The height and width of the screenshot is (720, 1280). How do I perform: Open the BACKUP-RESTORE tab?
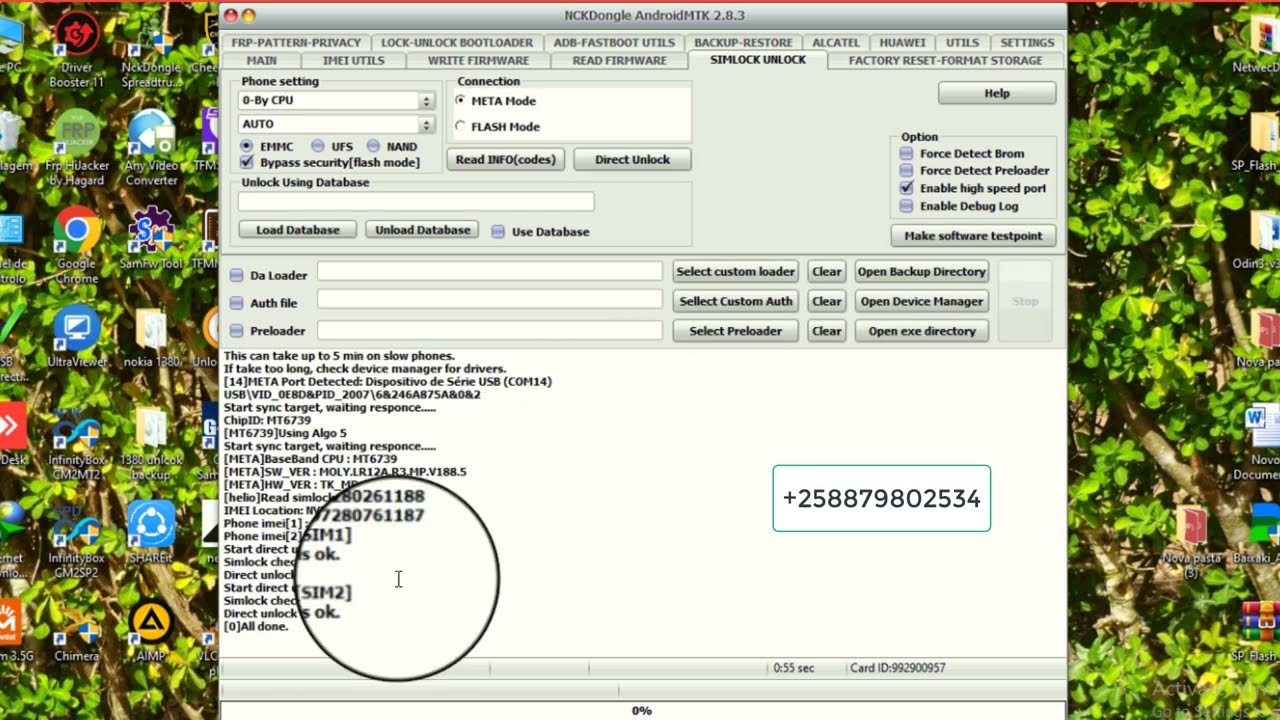[743, 43]
